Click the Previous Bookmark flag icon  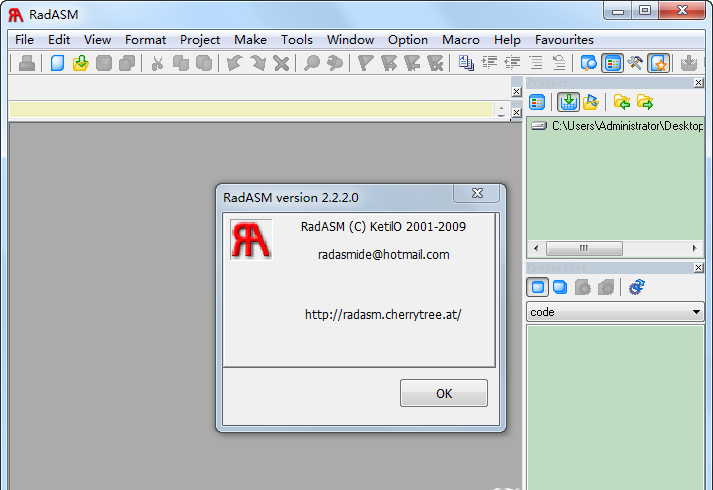(412, 63)
